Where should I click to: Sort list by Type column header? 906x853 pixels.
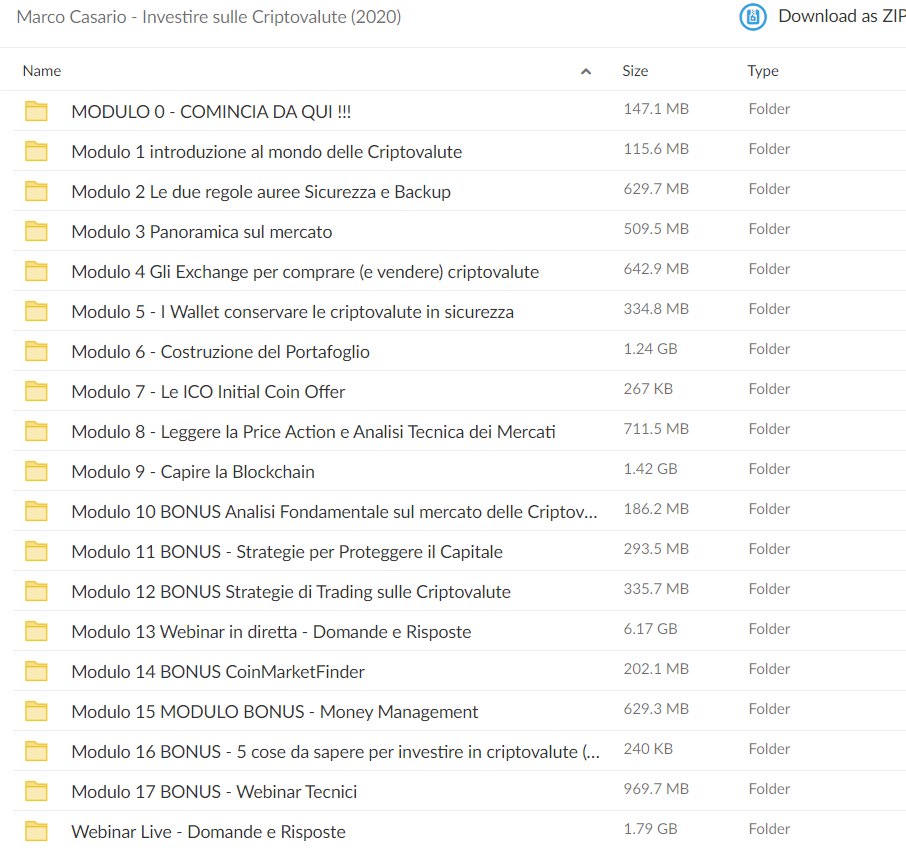pyautogui.click(x=763, y=71)
